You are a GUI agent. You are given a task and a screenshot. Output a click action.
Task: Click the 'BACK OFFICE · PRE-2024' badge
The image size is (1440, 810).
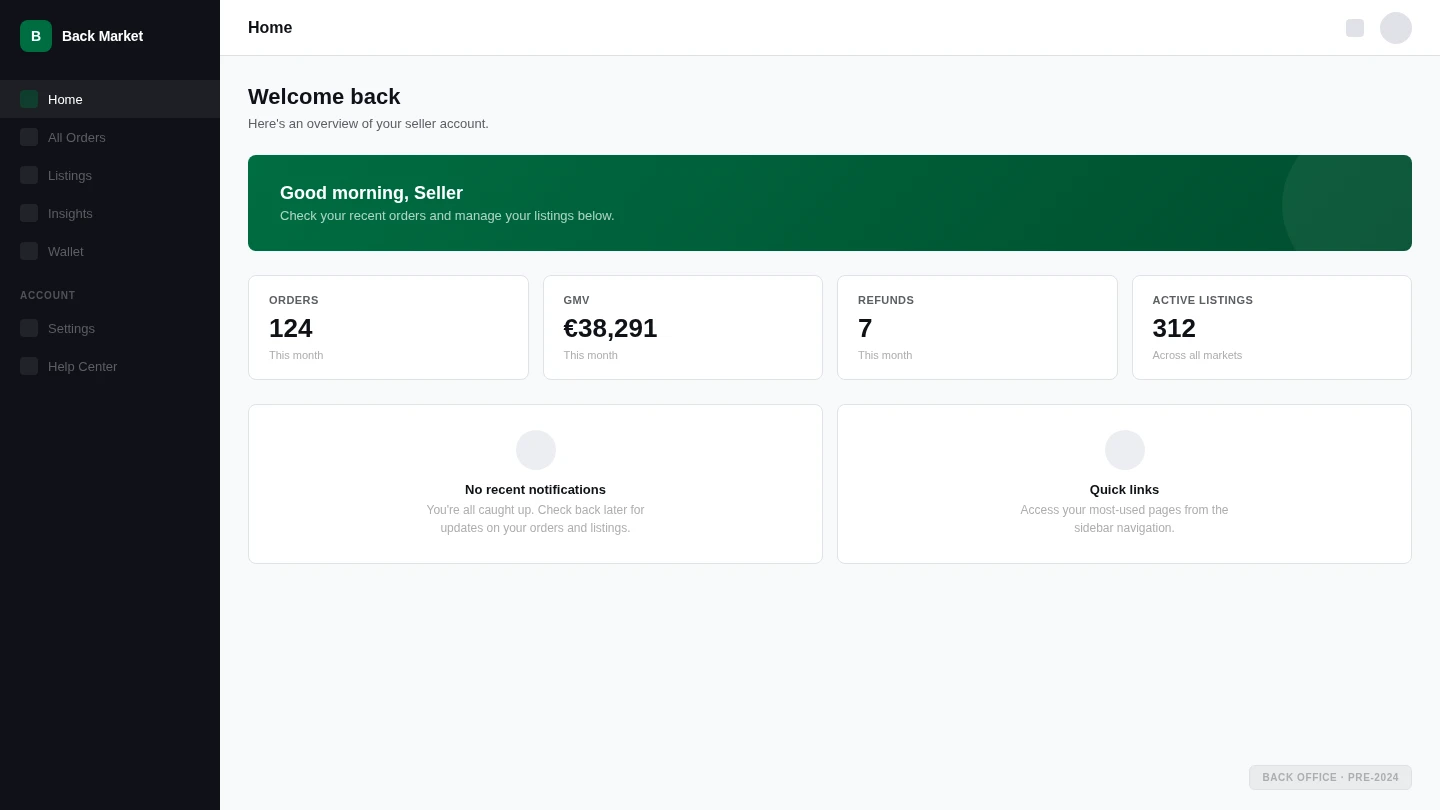click(1331, 777)
